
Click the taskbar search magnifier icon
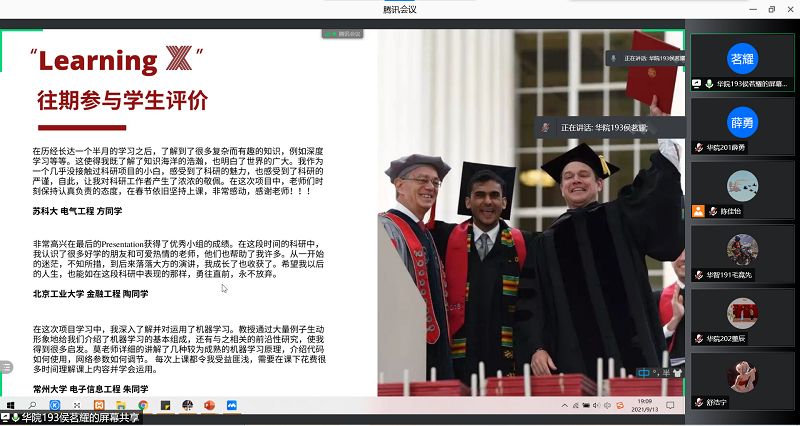pos(33,406)
